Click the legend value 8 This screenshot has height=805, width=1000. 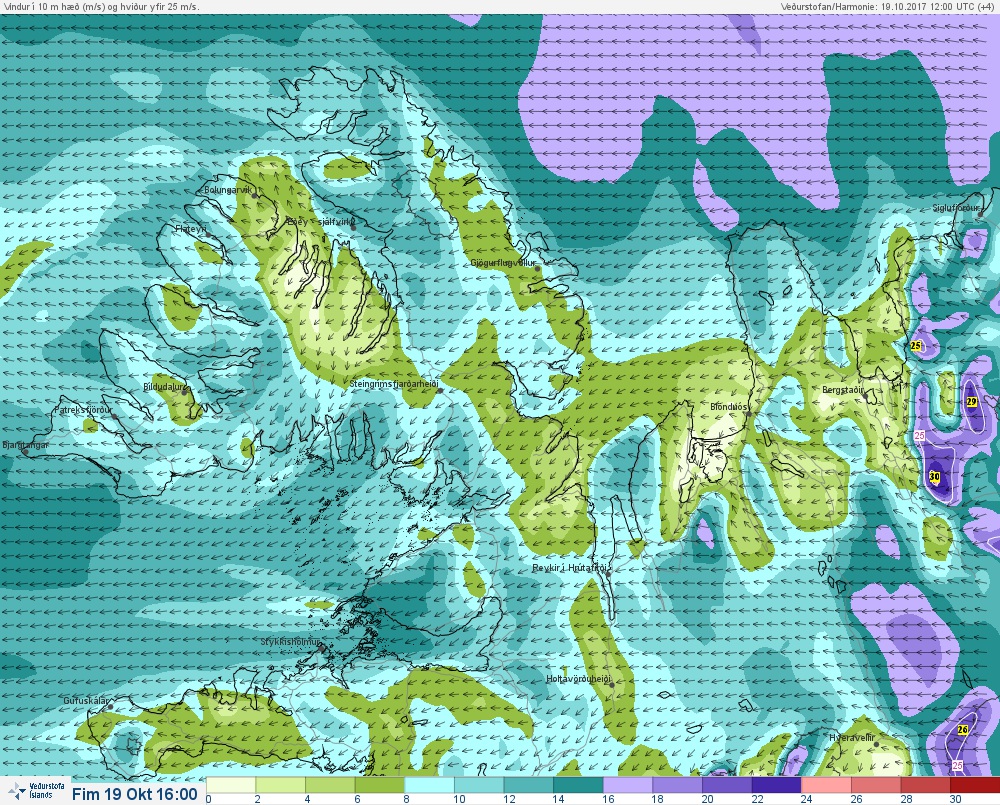(x=407, y=799)
